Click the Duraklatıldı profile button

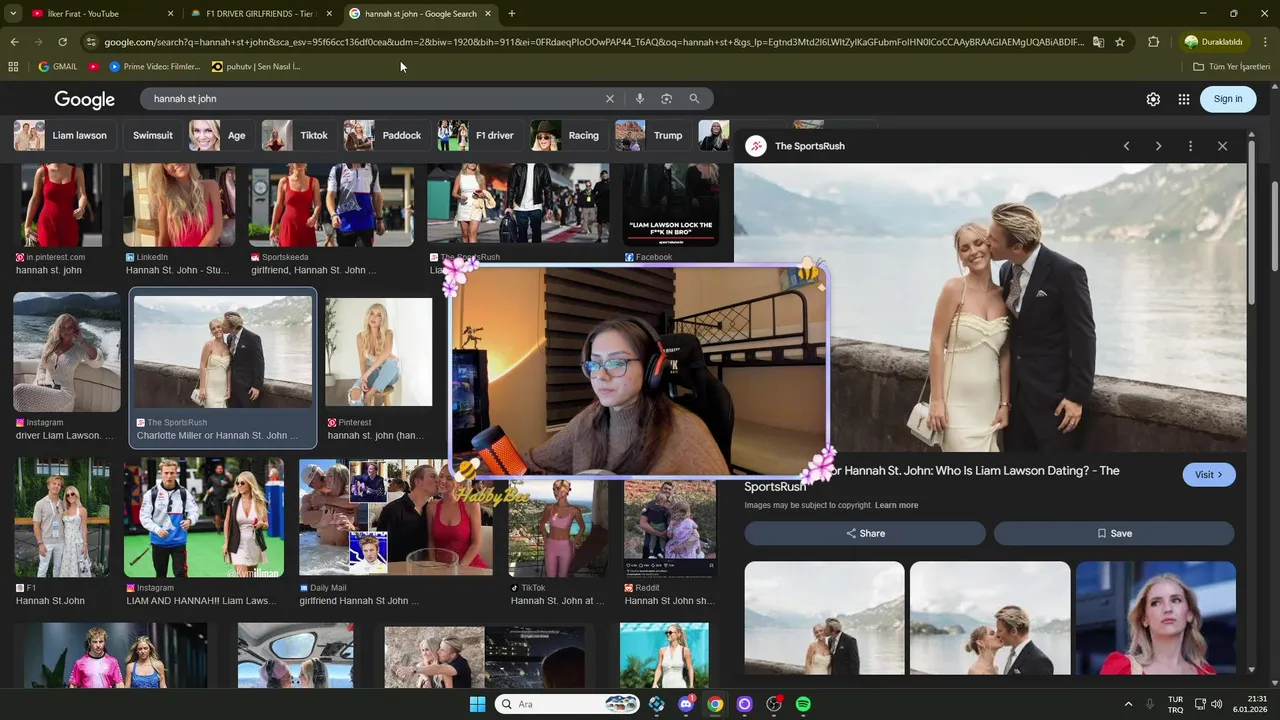coord(1214,42)
